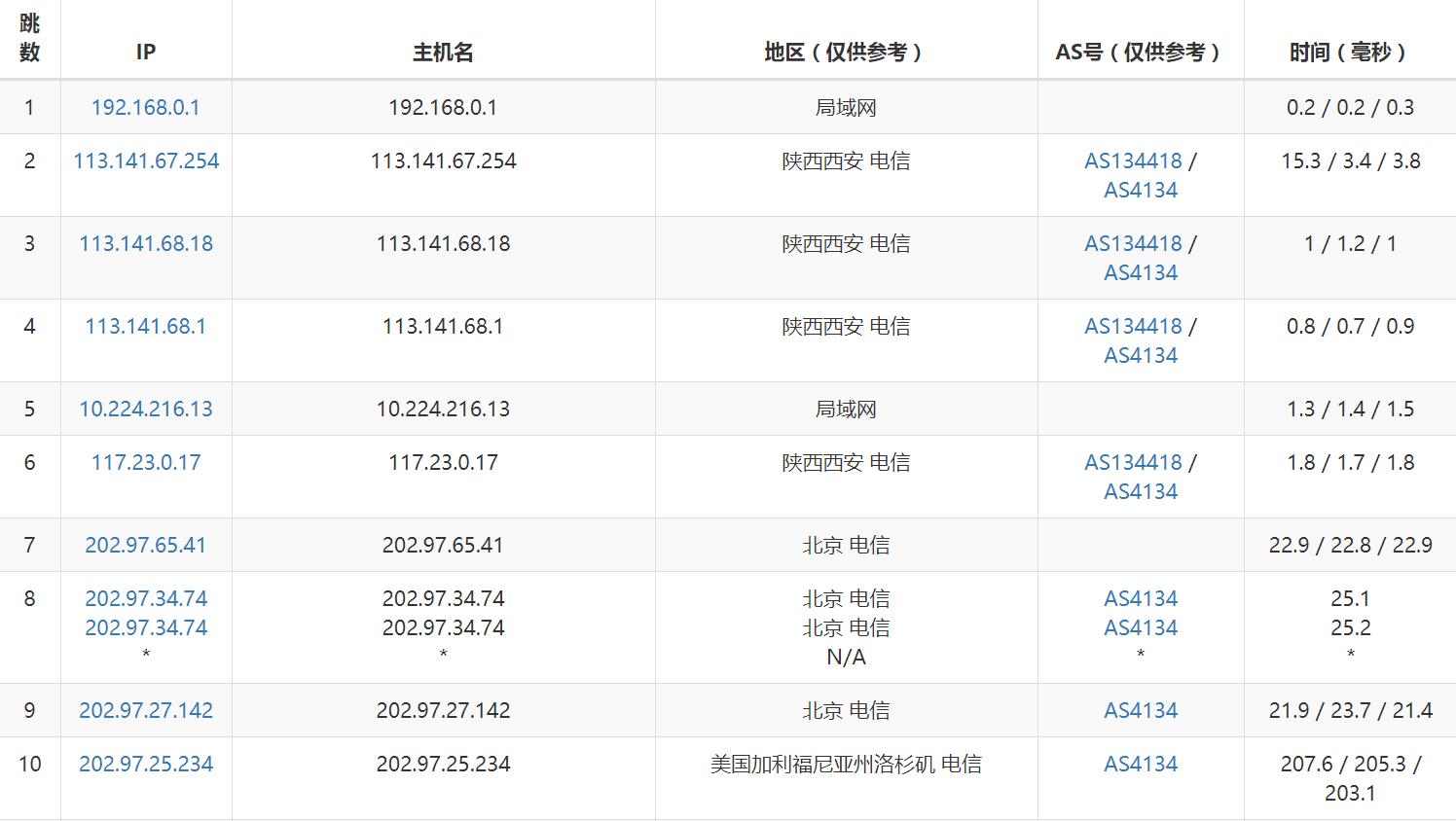Open the 10.224.216.13 IP link
Viewport: 1456px width, 821px height.
point(146,409)
